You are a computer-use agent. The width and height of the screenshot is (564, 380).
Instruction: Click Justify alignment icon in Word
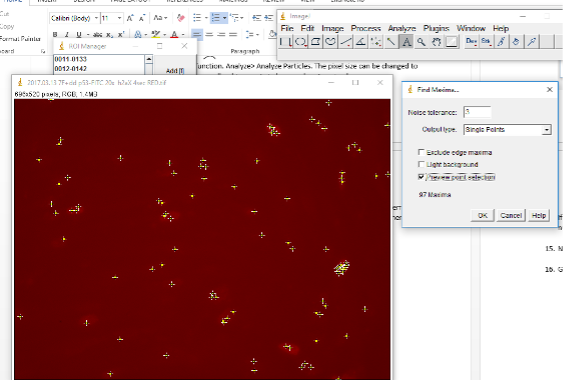tap(233, 35)
